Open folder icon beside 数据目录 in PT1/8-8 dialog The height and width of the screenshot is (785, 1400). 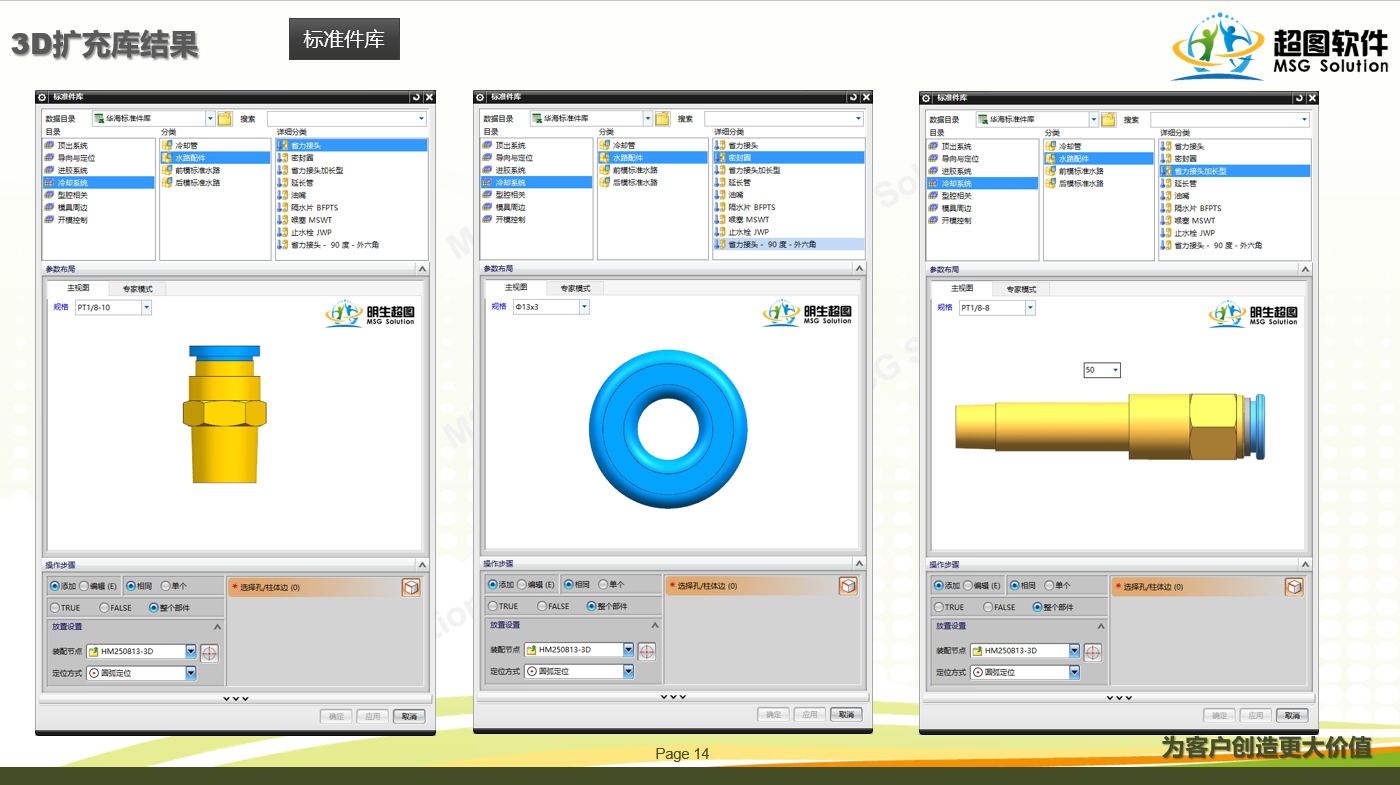(1109, 119)
